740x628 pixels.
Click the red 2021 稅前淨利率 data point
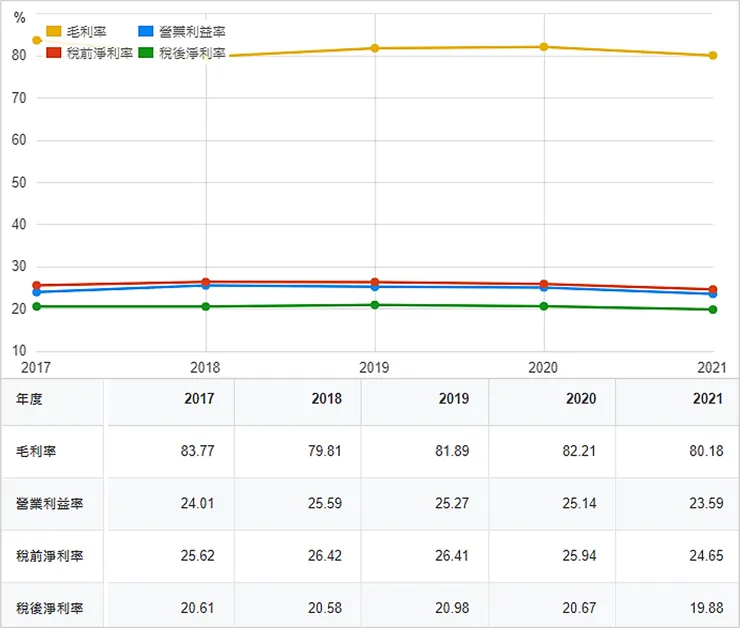pos(713,289)
